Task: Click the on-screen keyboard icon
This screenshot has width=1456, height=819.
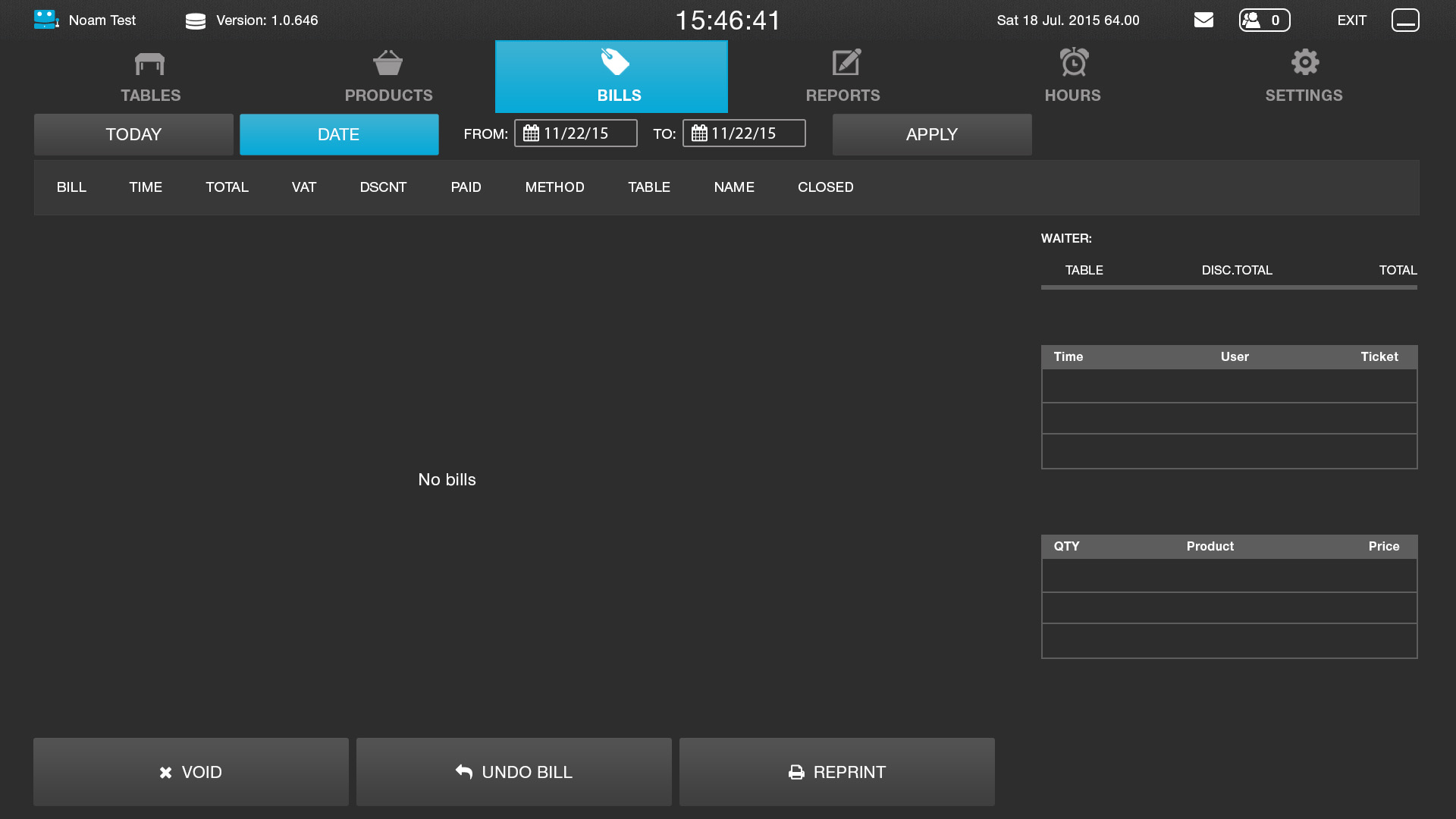Action: 1405,20
